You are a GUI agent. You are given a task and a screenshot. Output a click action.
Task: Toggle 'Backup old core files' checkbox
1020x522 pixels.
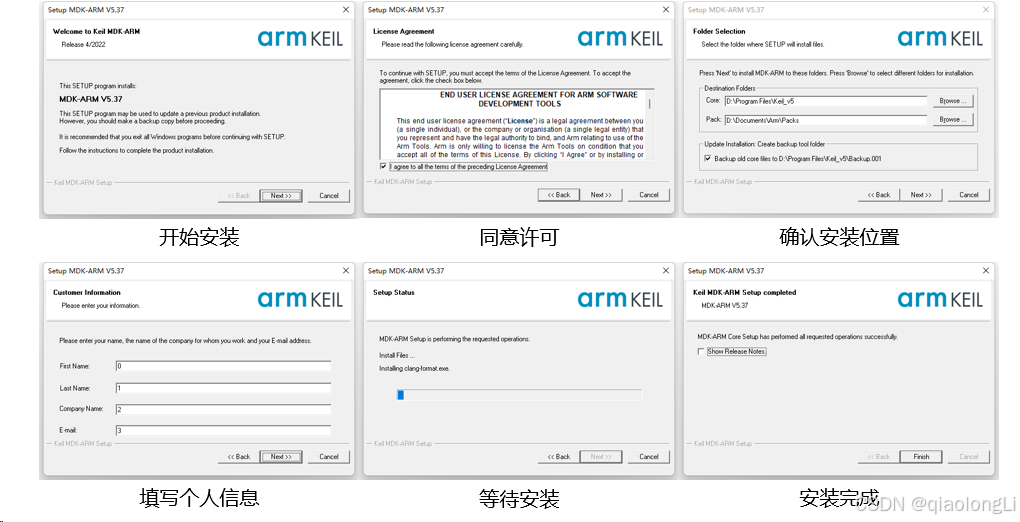point(708,158)
